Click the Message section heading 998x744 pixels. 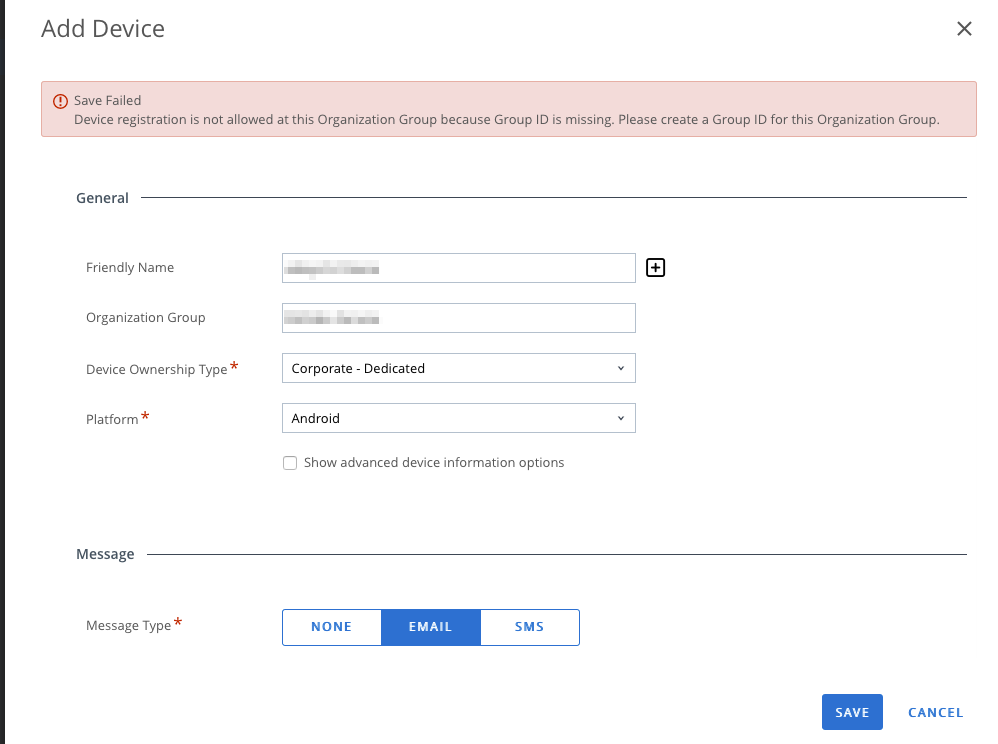tap(105, 554)
